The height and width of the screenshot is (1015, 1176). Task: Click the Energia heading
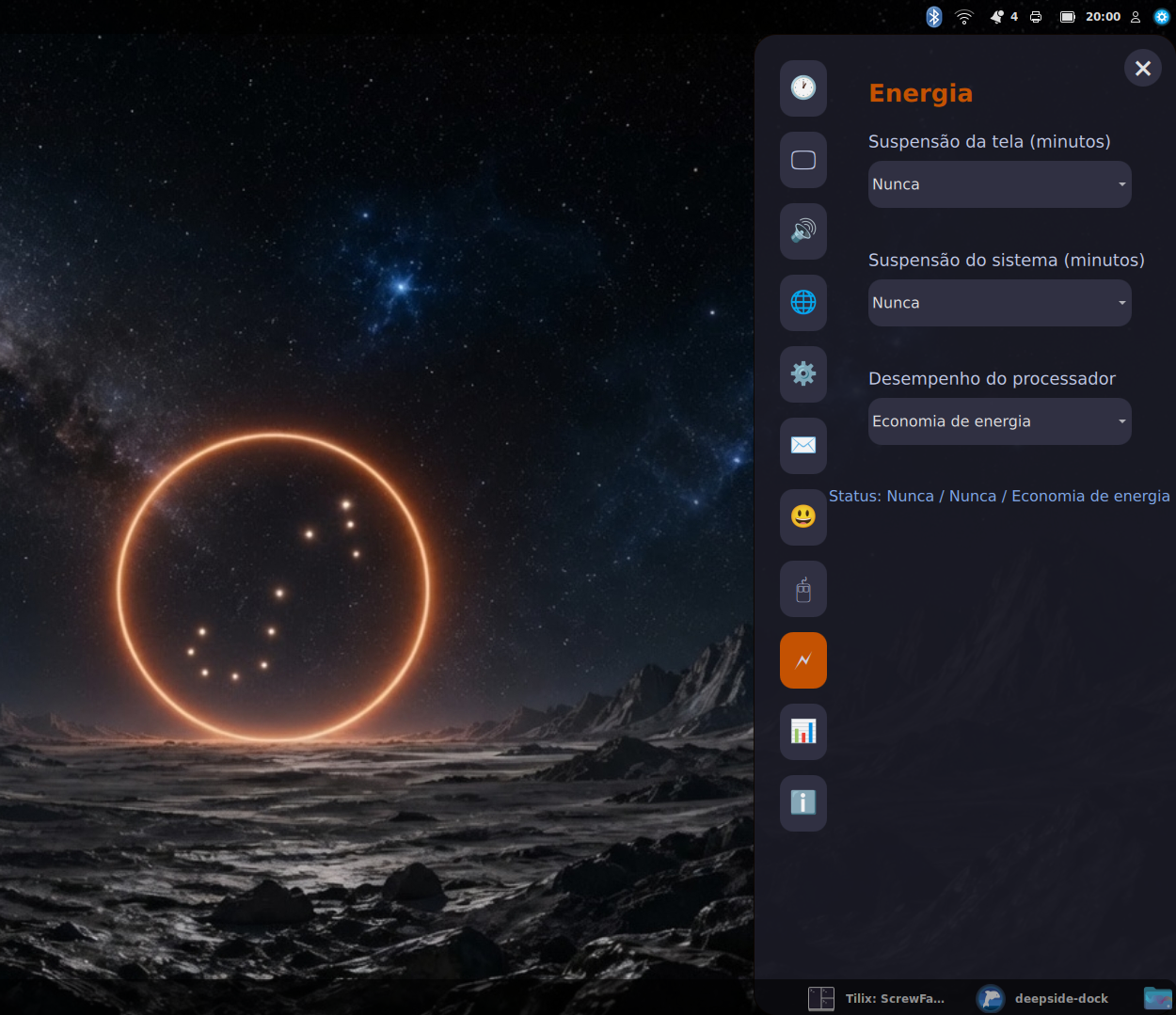click(921, 93)
